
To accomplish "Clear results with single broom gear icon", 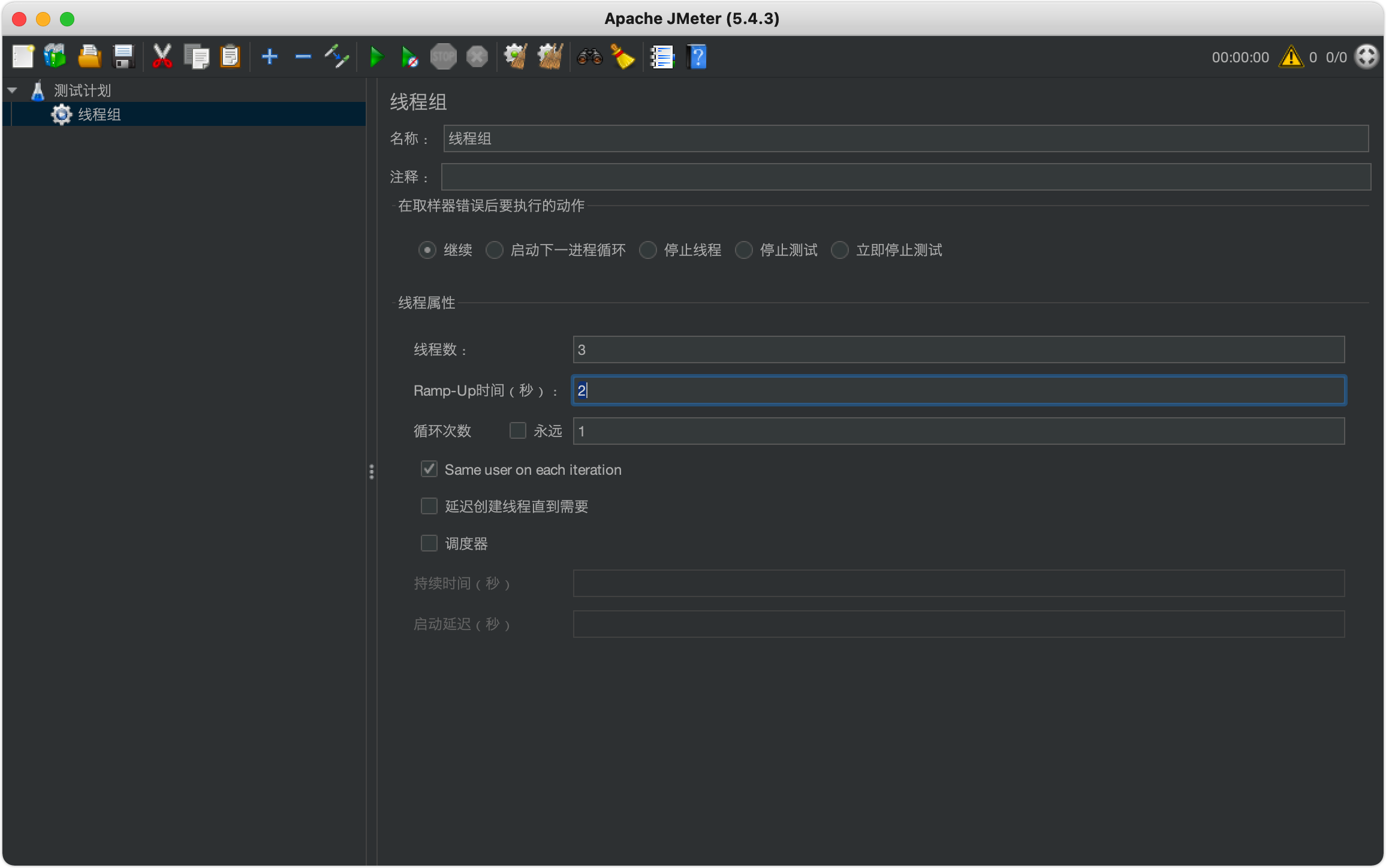I will click(516, 57).
